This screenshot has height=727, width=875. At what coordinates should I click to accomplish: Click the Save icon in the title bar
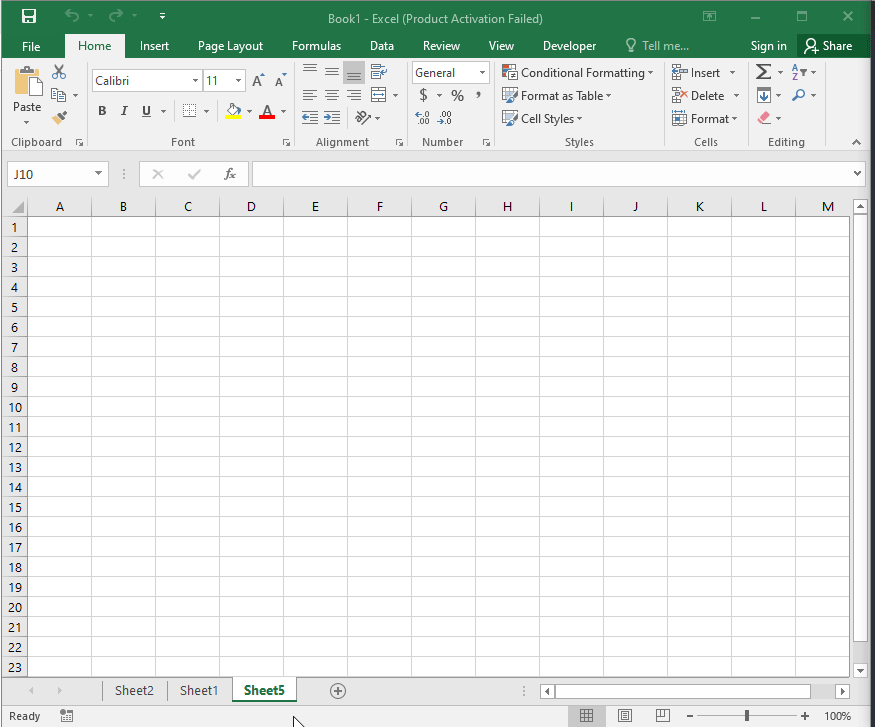(28, 17)
